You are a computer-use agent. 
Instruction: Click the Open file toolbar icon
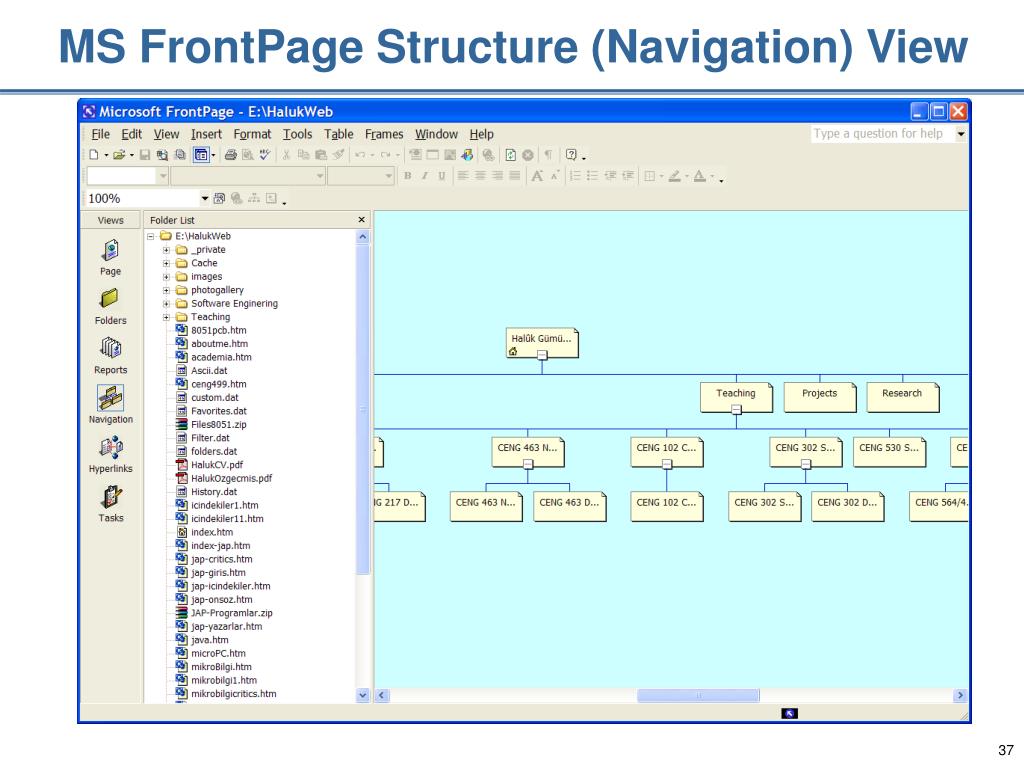(x=119, y=155)
